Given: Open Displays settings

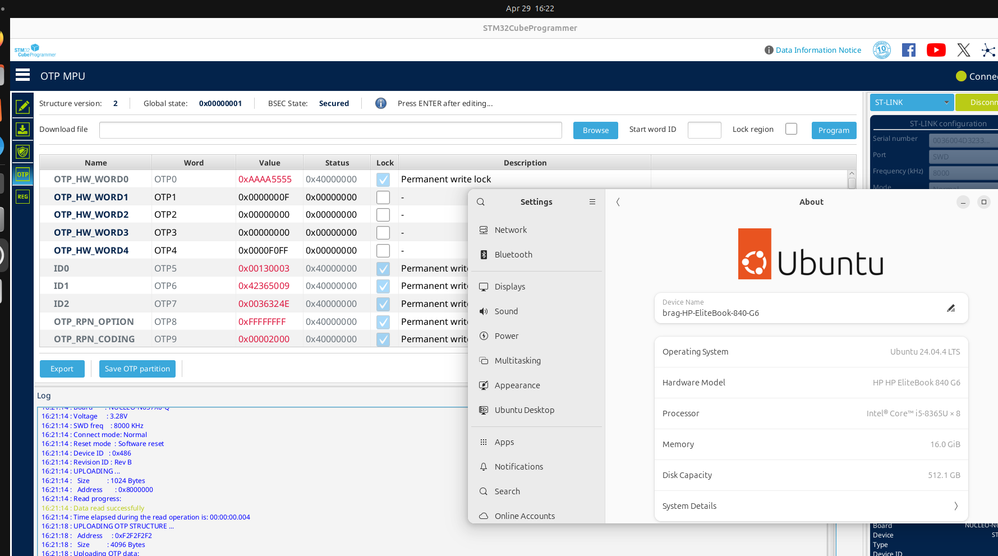Looking at the screenshot, I should pyautogui.click(x=537, y=286).
